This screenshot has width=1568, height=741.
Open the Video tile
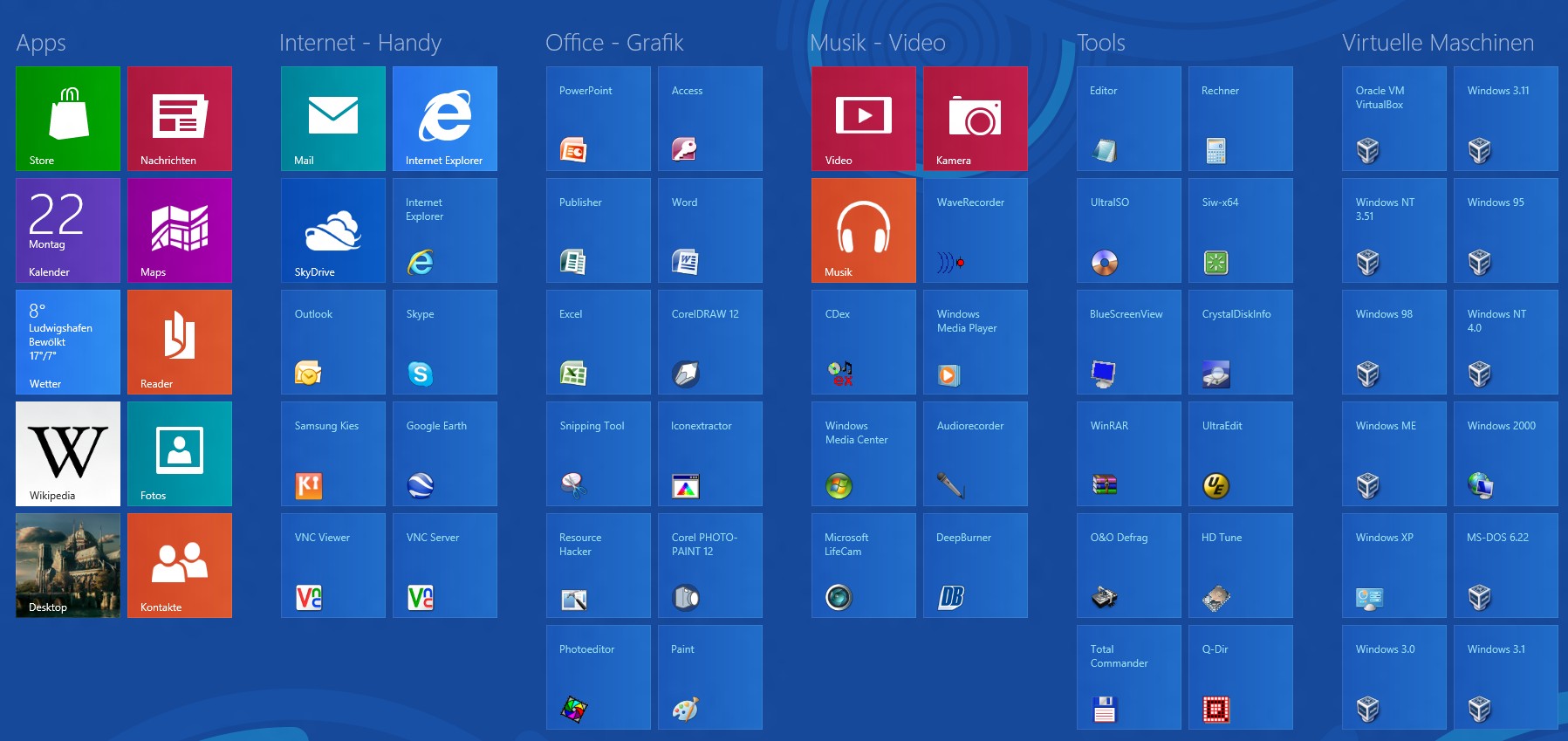point(864,119)
